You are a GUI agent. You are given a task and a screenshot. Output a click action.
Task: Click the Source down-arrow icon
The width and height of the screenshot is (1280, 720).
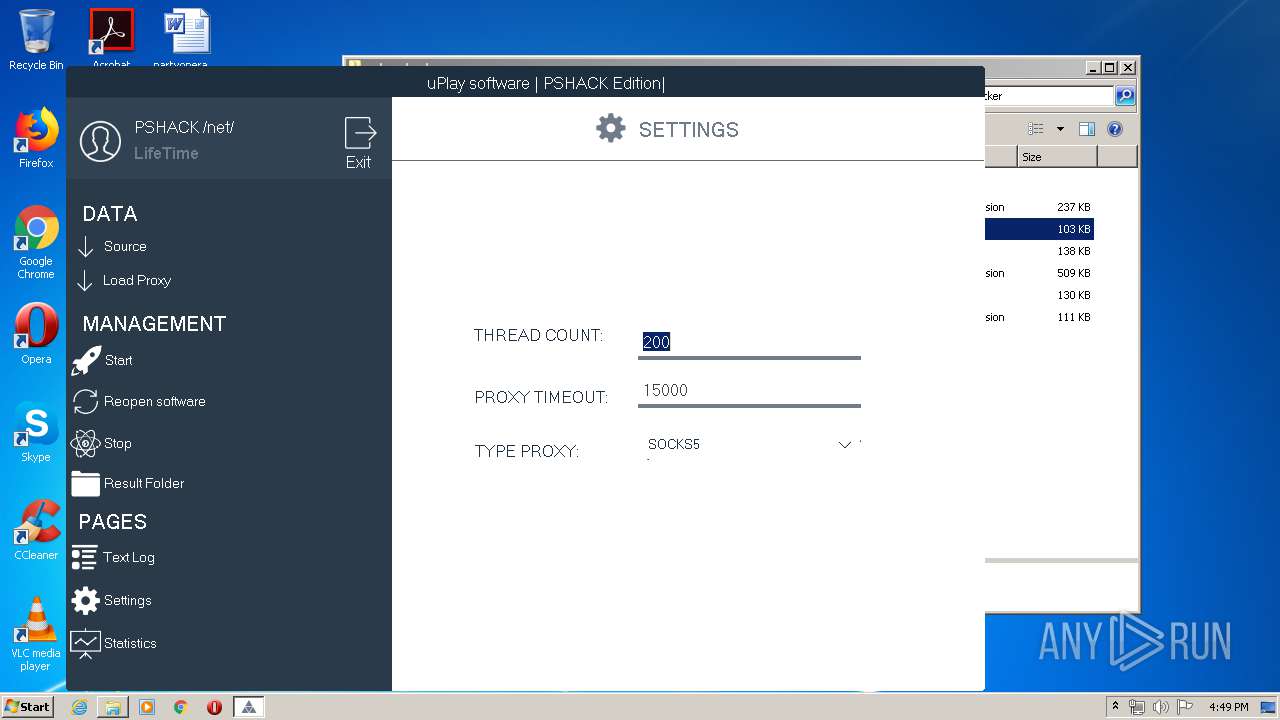pos(86,247)
